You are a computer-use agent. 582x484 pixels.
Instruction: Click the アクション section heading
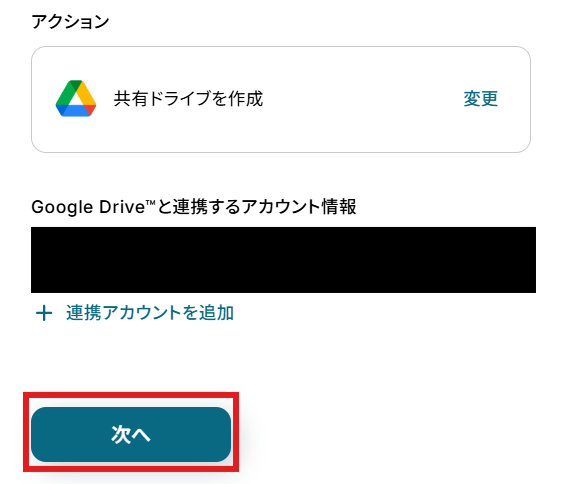[70, 22]
